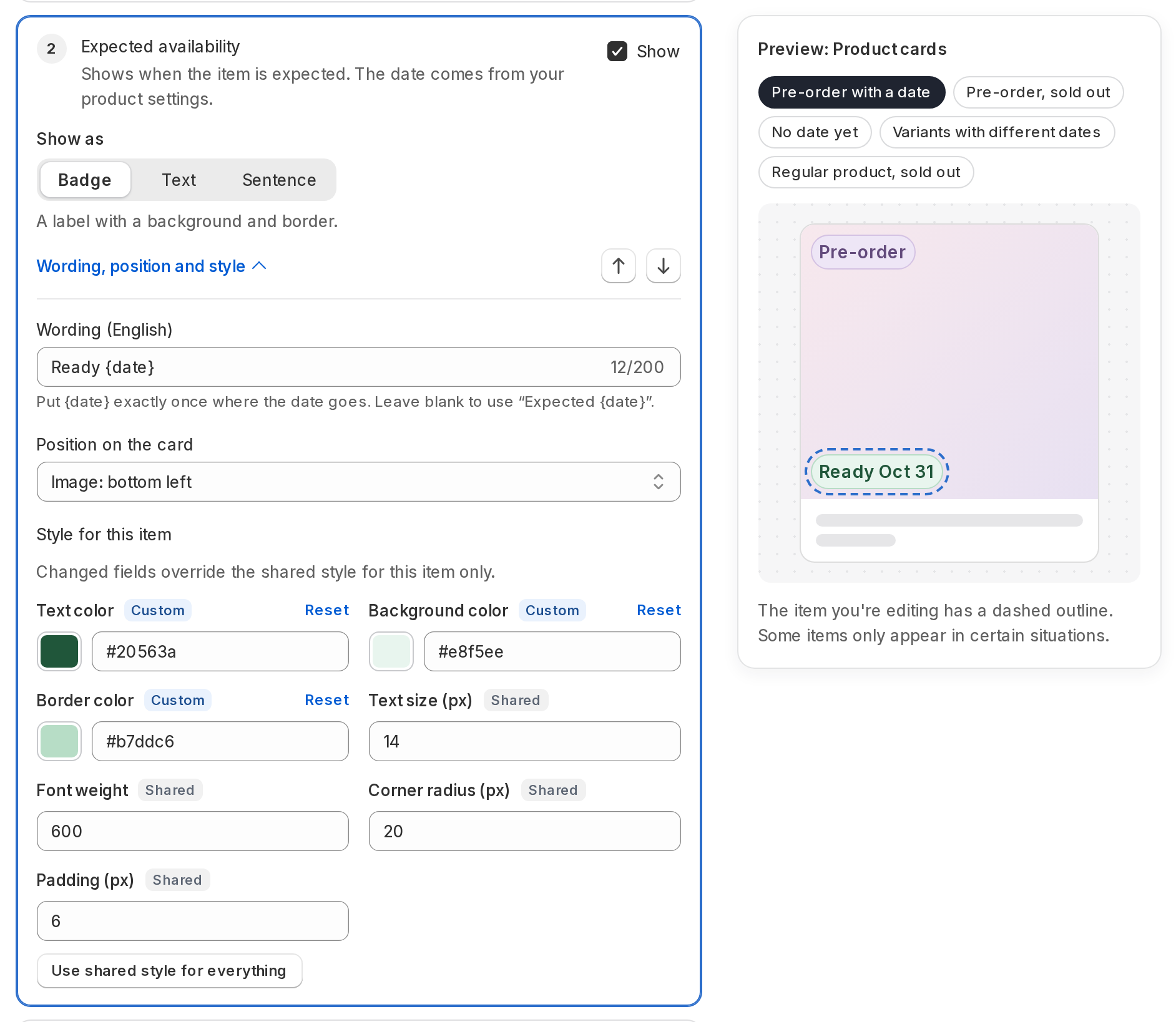Click the 12/200 character counter
Image resolution: width=1176 pixels, height=1022 pixels.
point(637,367)
